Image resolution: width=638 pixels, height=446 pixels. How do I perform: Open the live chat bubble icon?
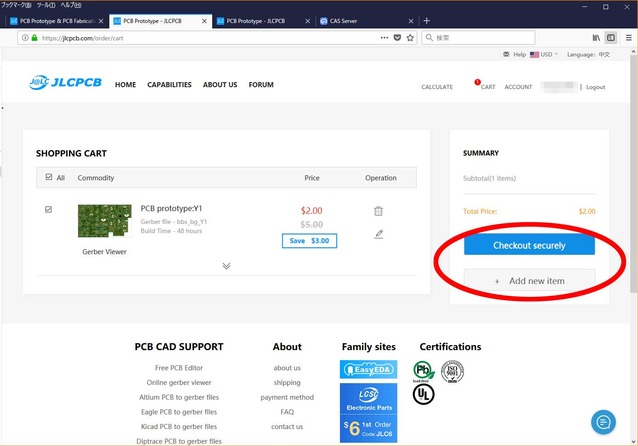point(603,422)
